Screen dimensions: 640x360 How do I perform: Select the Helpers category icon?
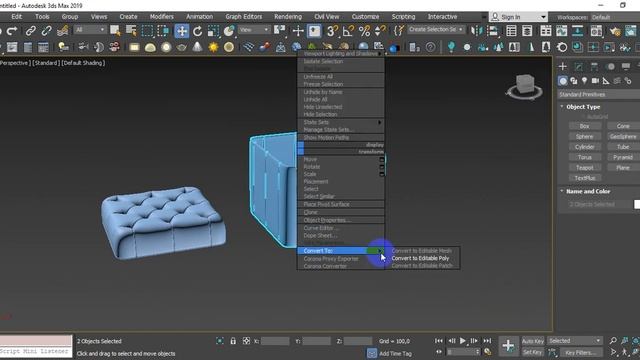(x=606, y=81)
